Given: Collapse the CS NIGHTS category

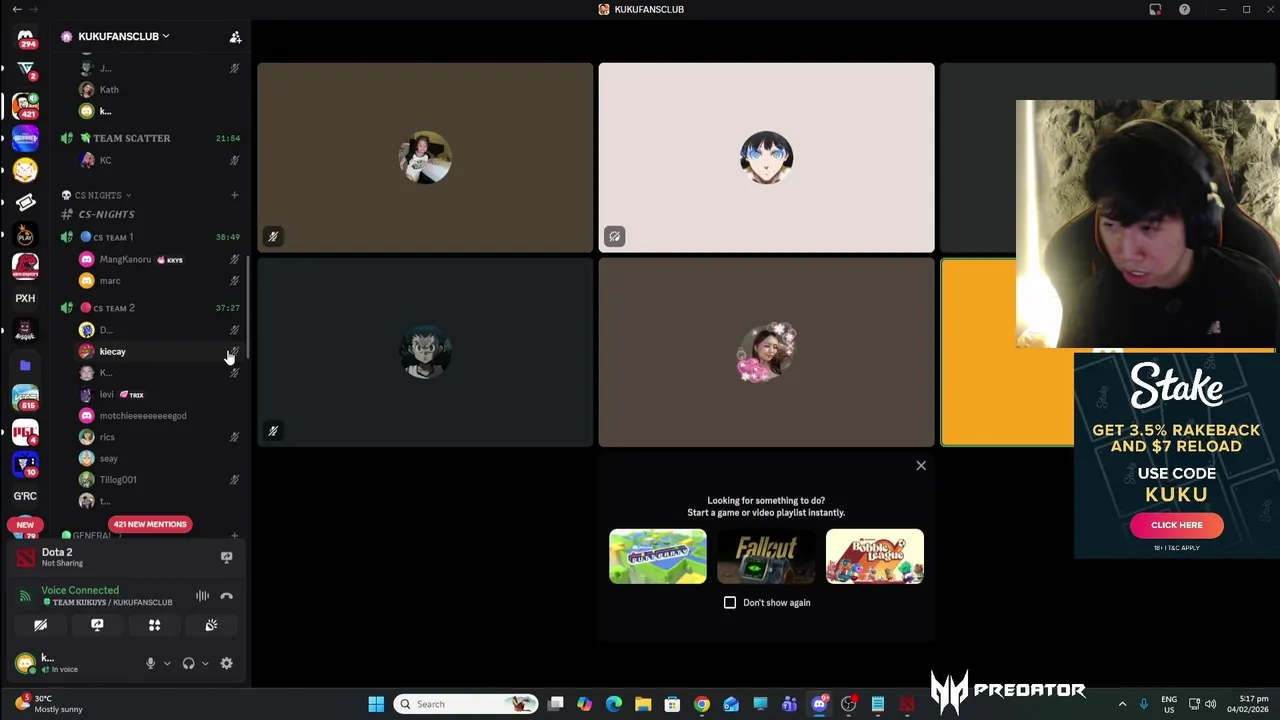Looking at the screenshot, I should pyautogui.click(x=103, y=195).
